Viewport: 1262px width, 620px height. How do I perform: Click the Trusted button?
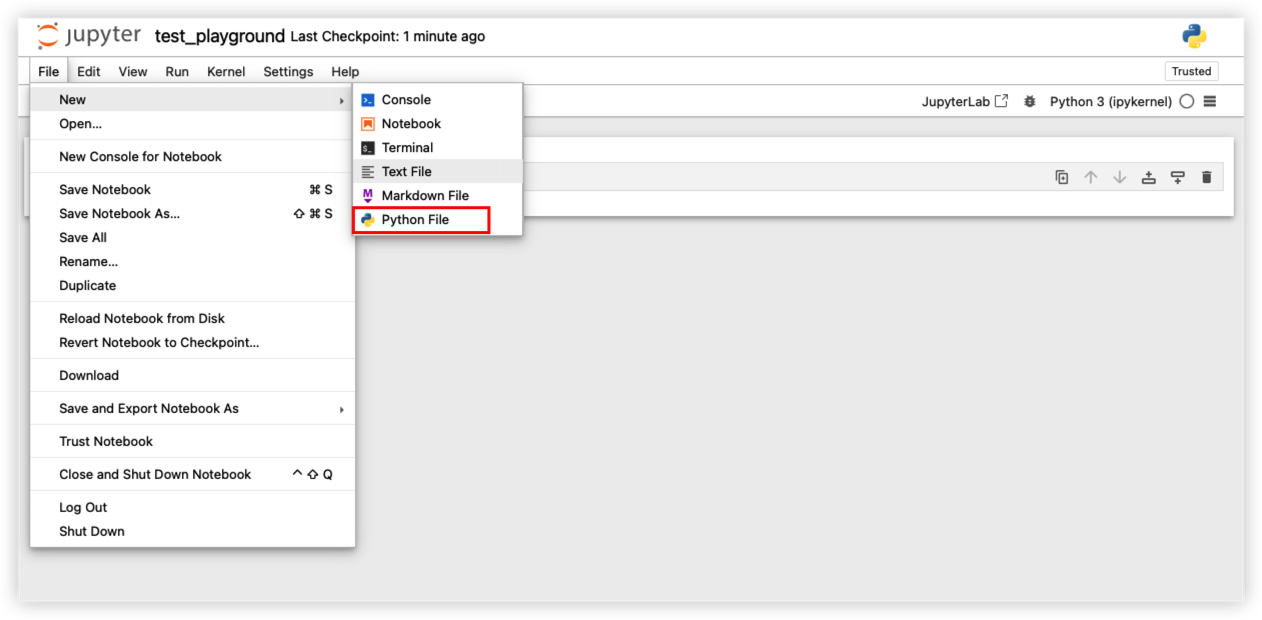1191,71
